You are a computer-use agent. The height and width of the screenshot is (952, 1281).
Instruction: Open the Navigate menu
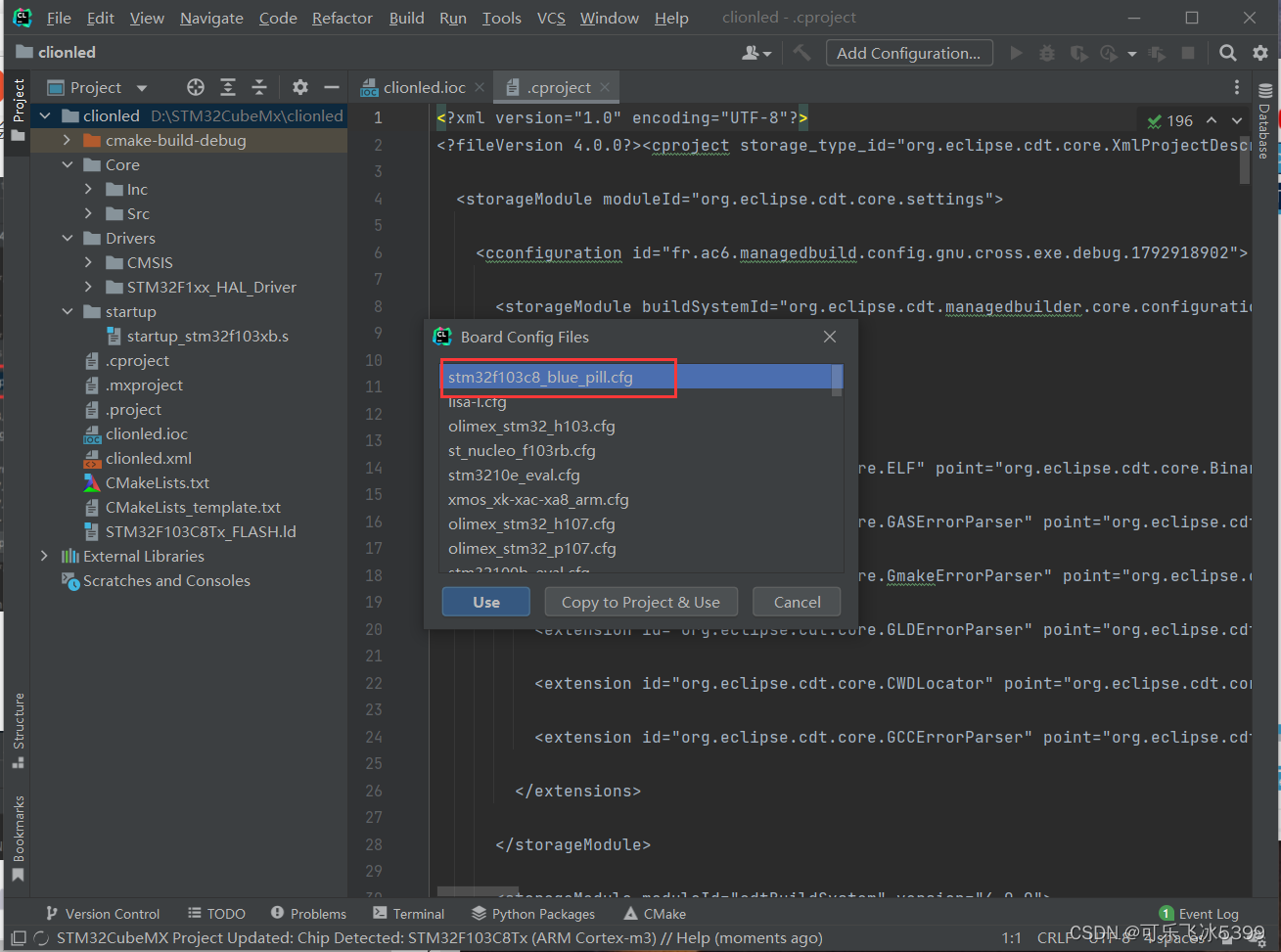tap(211, 18)
